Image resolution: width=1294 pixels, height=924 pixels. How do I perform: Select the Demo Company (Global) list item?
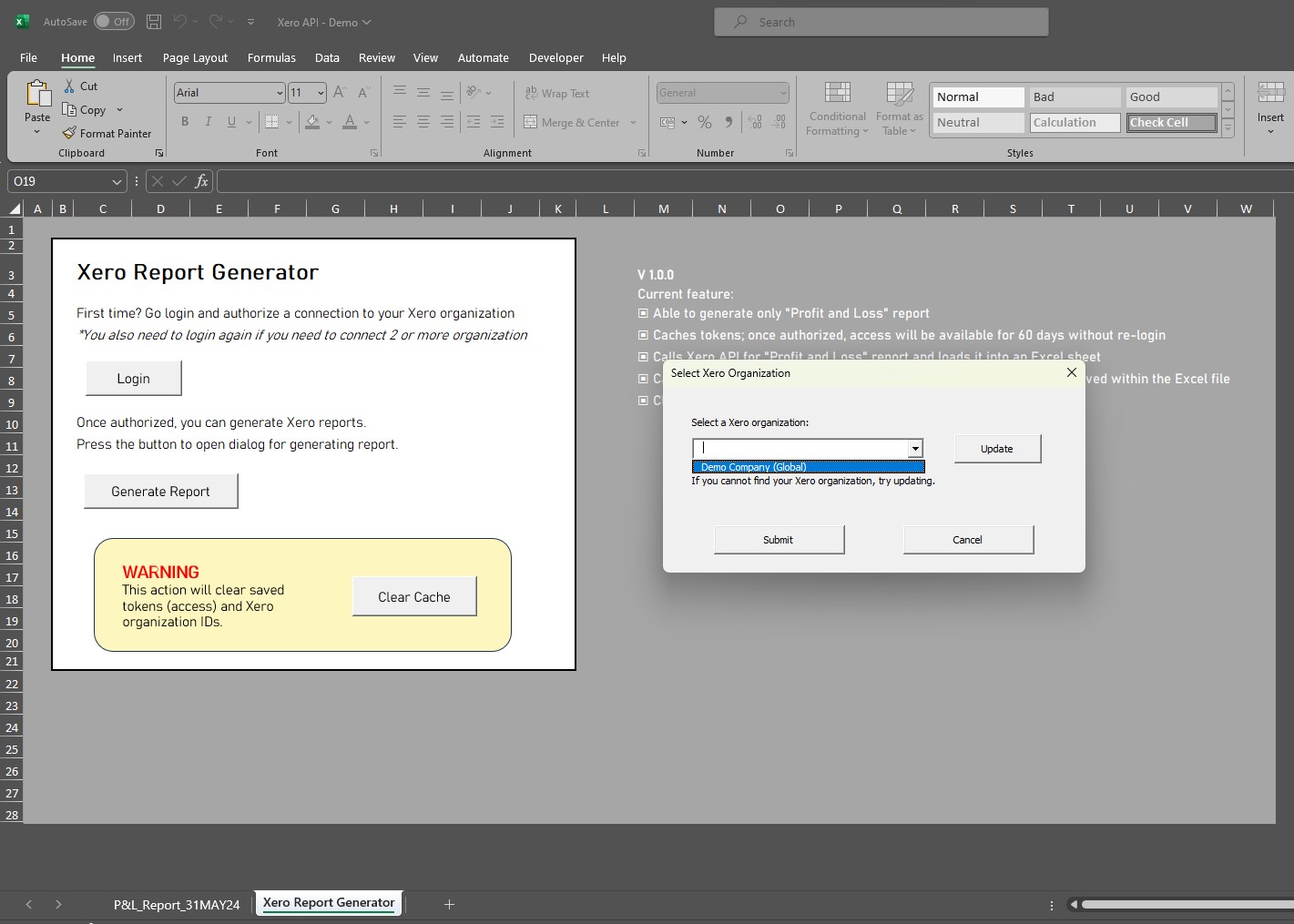point(809,467)
